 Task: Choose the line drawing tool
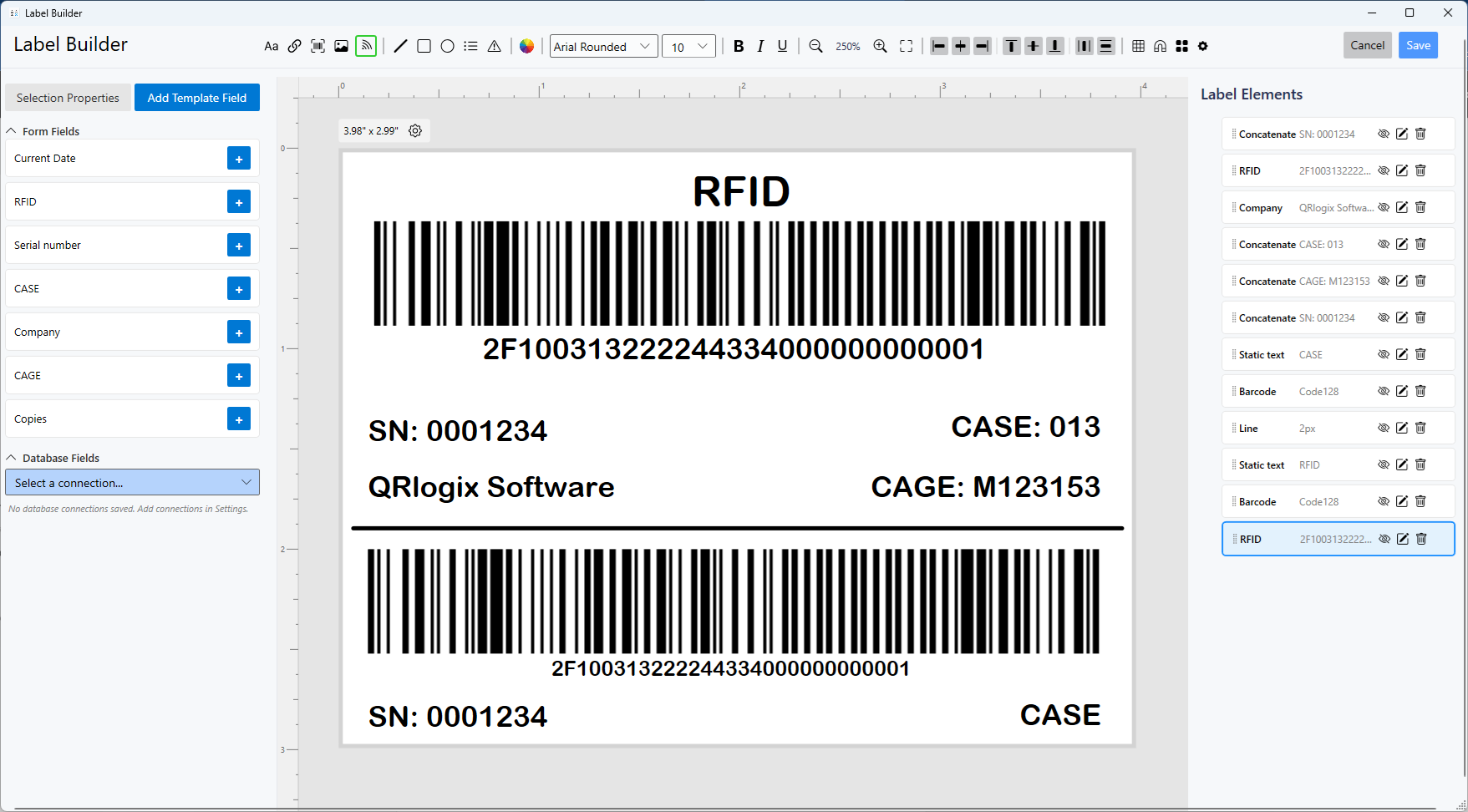pyautogui.click(x=400, y=46)
